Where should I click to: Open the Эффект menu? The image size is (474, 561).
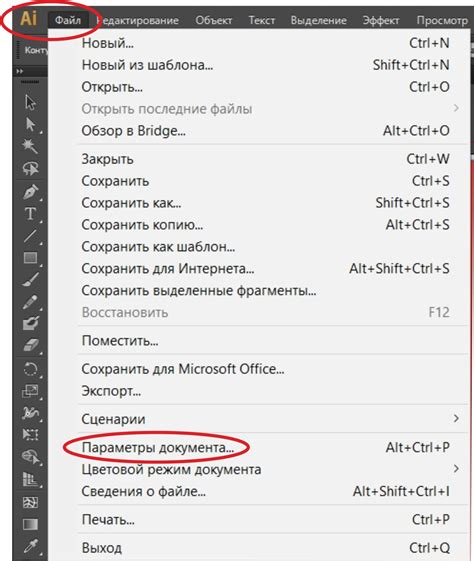tap(381, 20)
